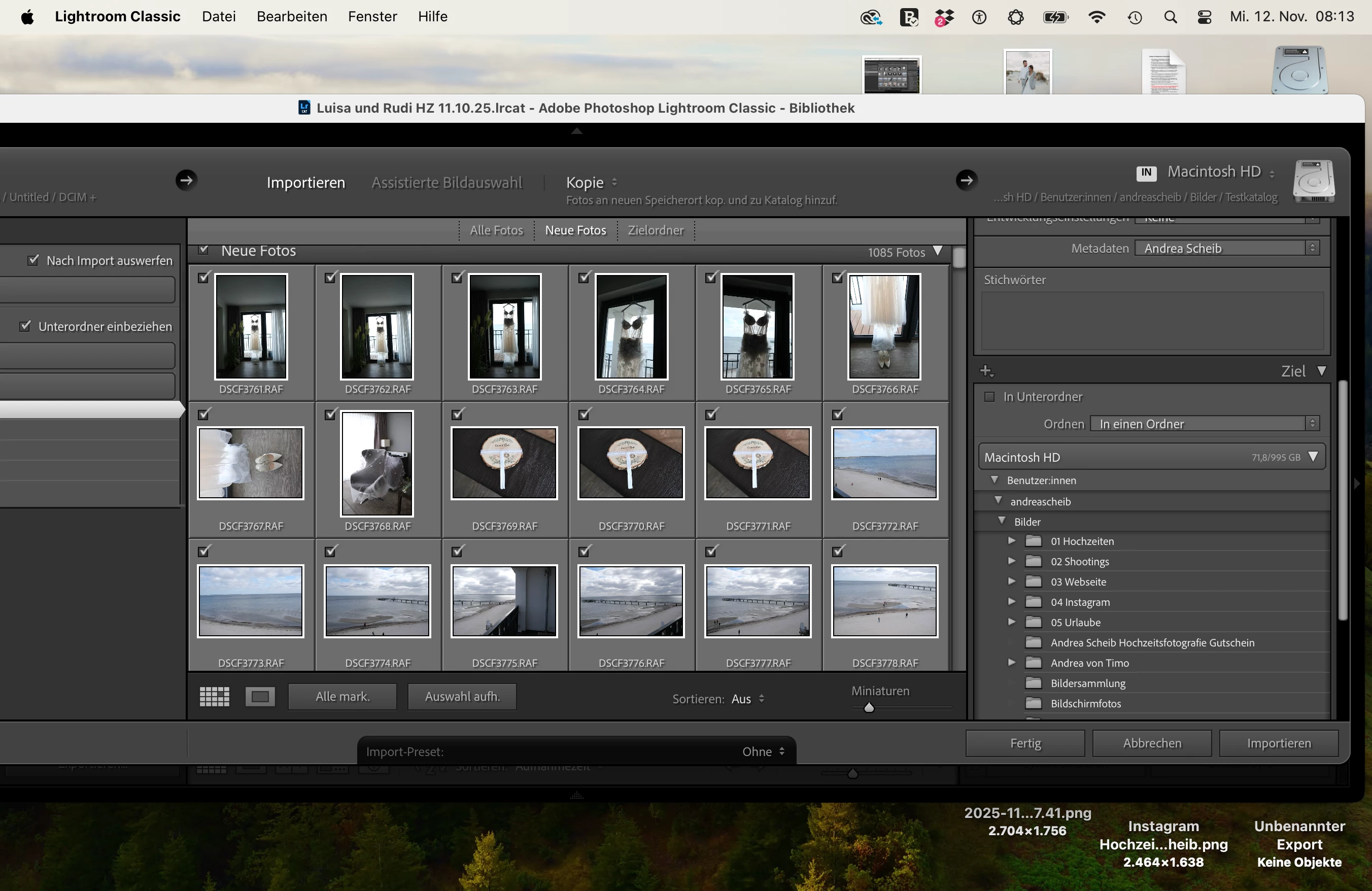
Task: Click the 01 Hochzeiten folder icon
Action: 1034,540
